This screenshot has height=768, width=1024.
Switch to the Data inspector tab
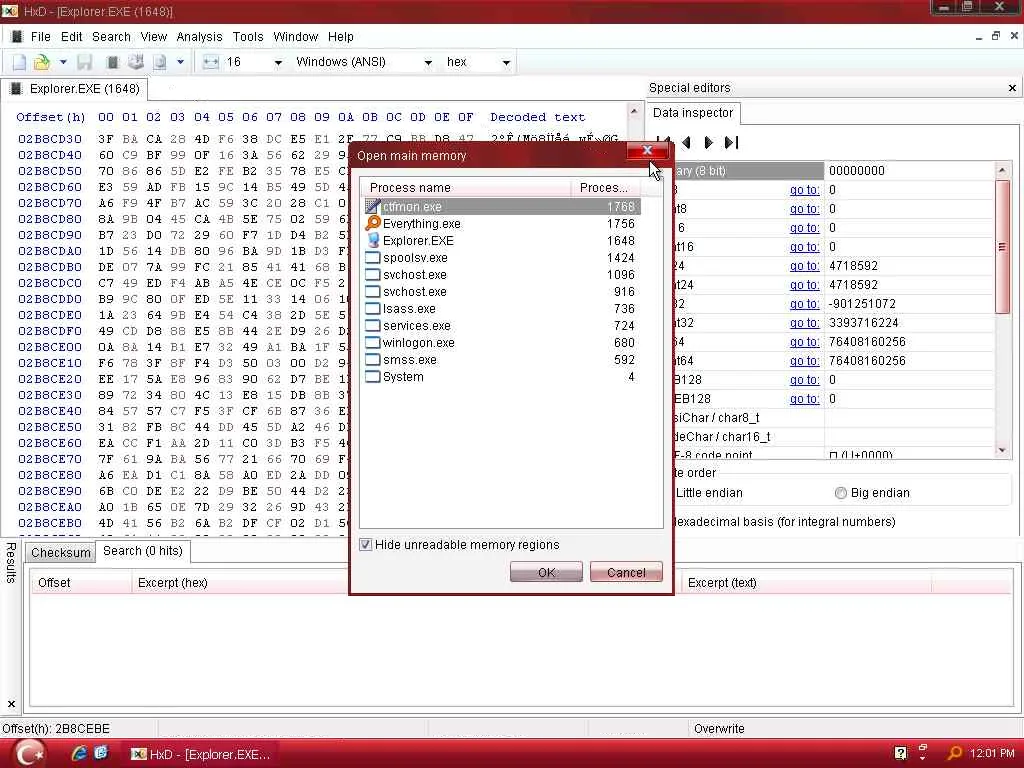[693, 113]
